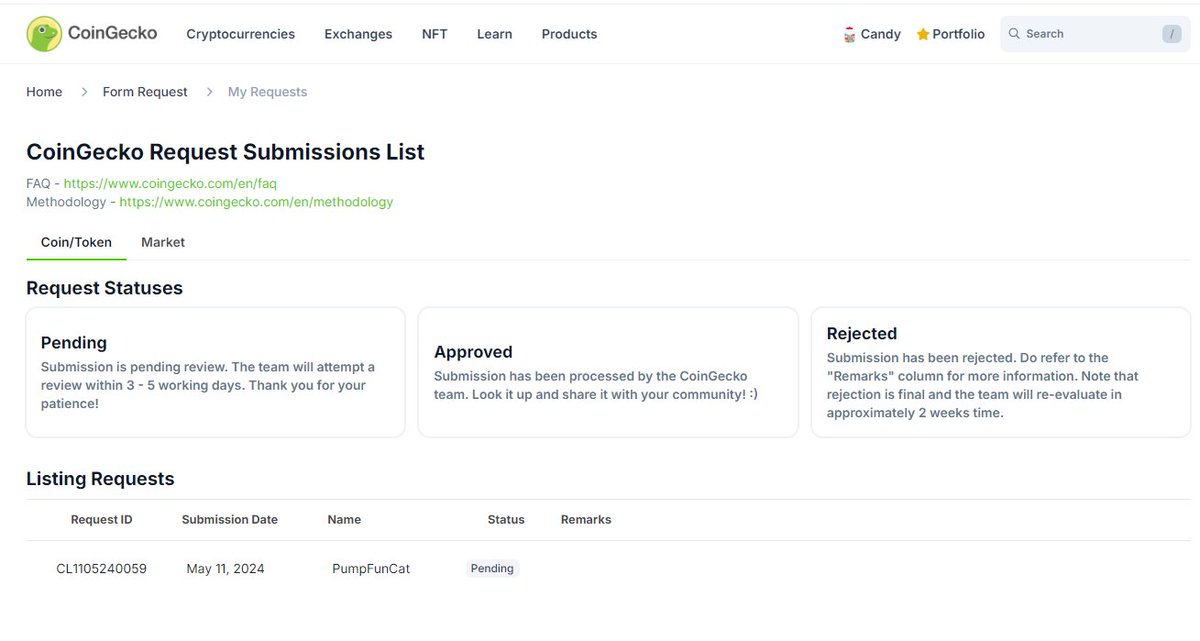Switch to the Market tab
Image resolution: width=1200 pixels, height=641 pixels.
pos(163,242)
